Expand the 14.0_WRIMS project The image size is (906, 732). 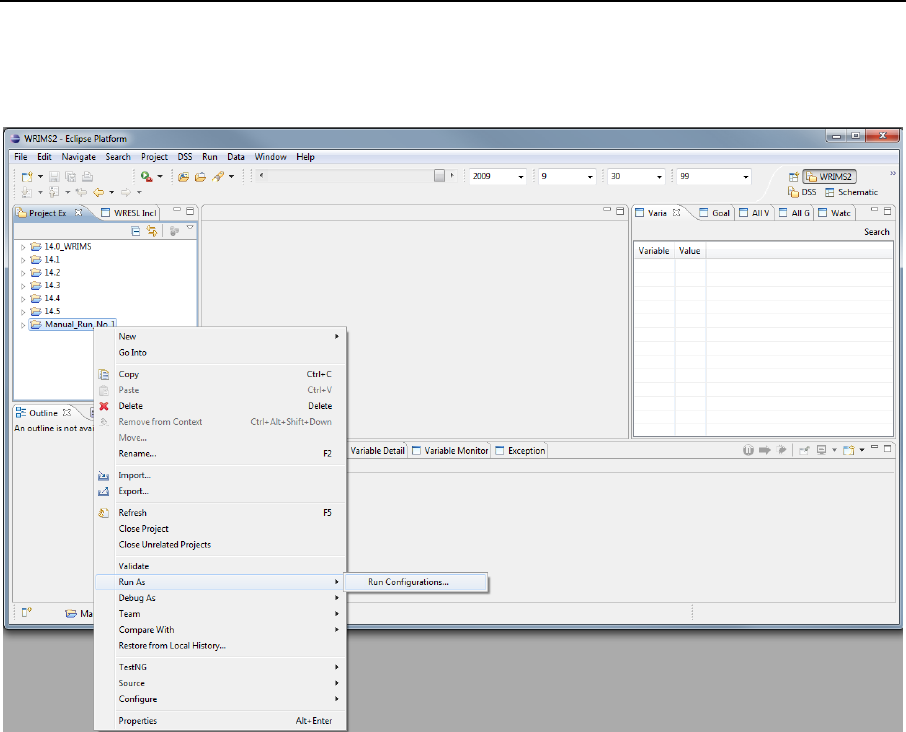pos(23,247)
